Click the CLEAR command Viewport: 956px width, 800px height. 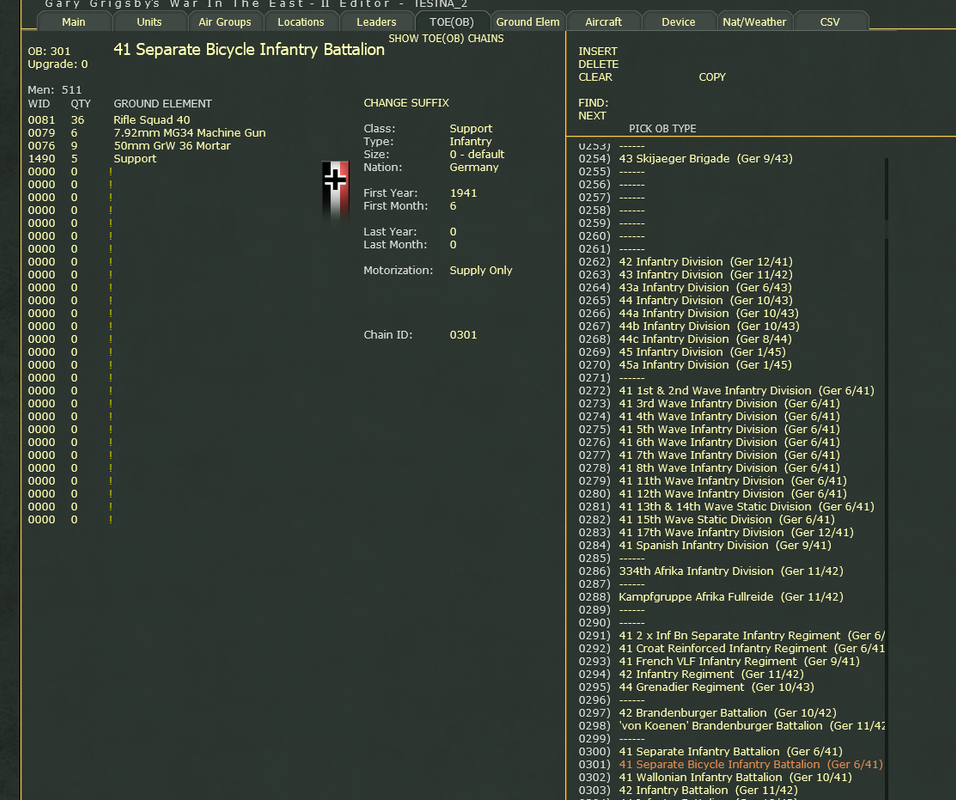click(595, 77)
